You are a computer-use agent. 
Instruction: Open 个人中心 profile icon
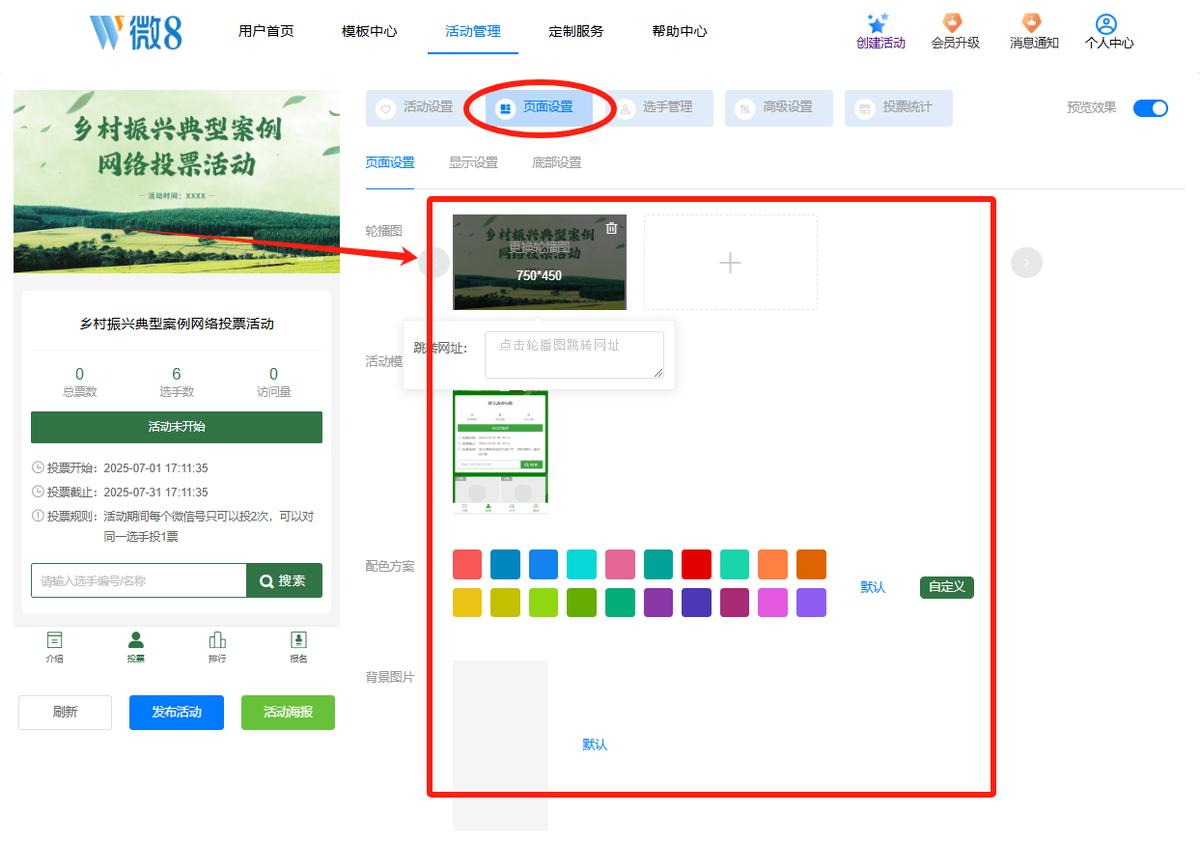click(x=1106, y=24)
